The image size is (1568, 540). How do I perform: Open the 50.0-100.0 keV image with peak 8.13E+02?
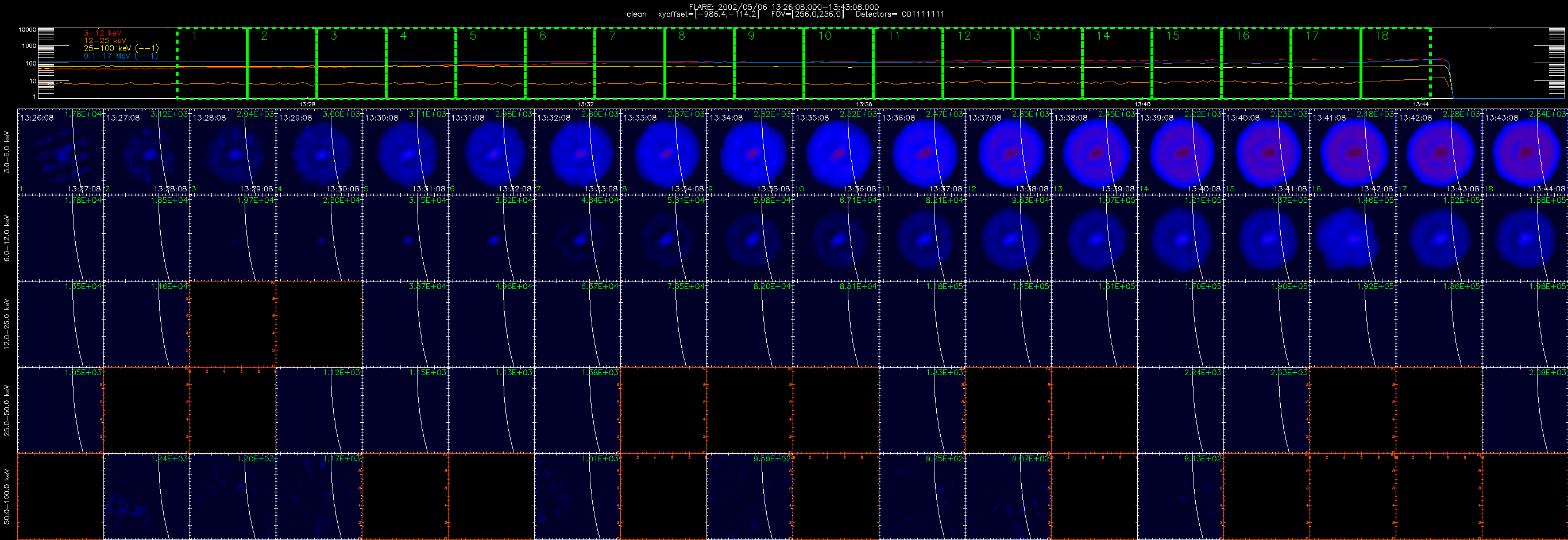tap(1181, 497)
